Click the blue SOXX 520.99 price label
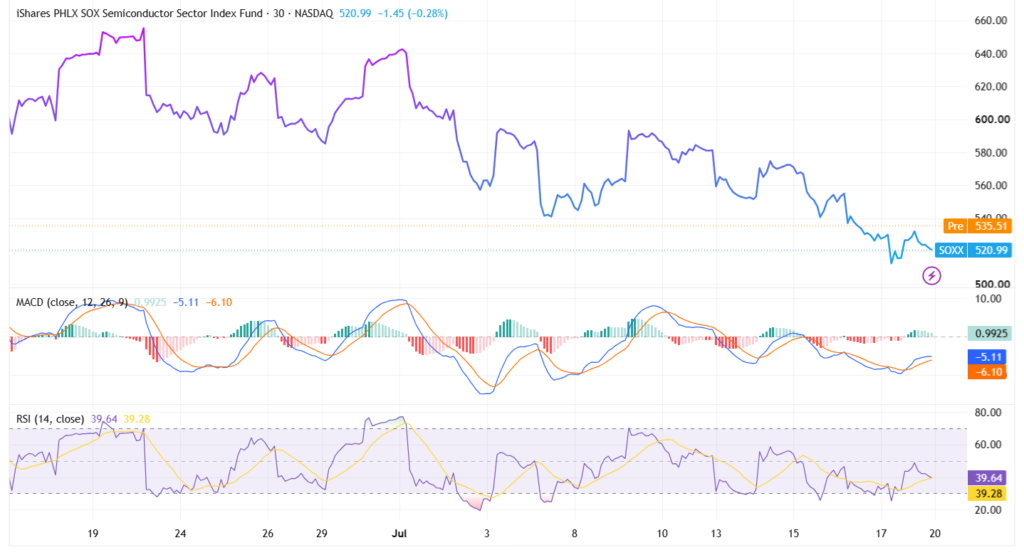This screenshot has width=1024, height=555. click(973, 250)
